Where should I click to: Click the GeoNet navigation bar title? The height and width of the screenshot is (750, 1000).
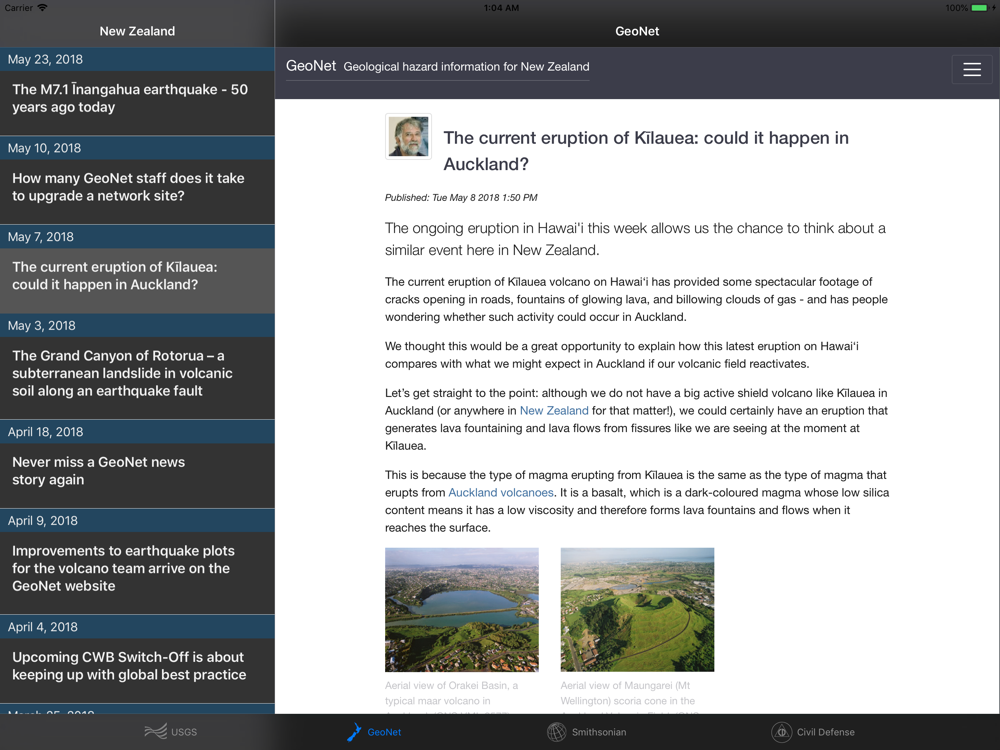pyautogui.click(x=637, y=31)
